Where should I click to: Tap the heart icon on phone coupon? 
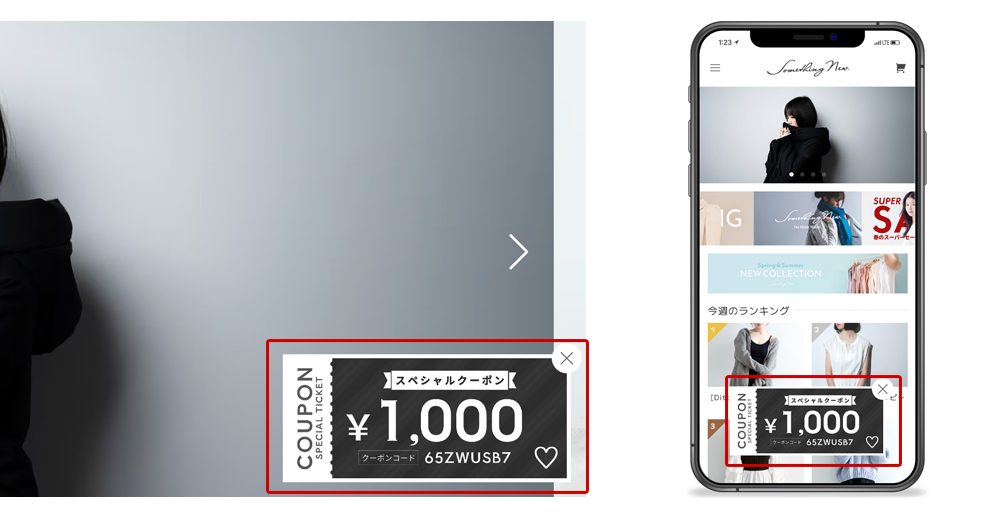tap(872, 441)
